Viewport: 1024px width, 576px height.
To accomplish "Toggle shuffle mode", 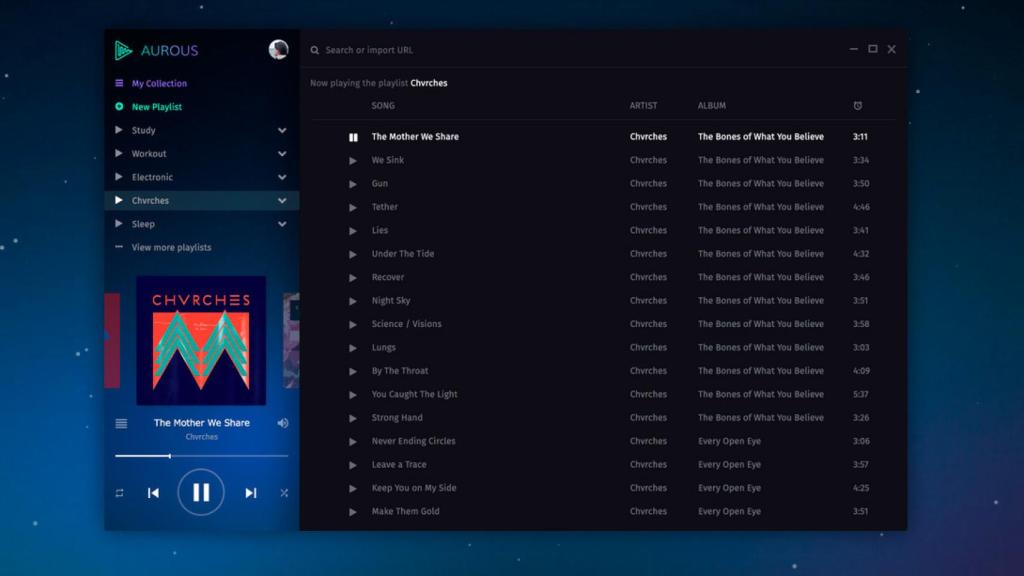I will (x=284, y=493).
